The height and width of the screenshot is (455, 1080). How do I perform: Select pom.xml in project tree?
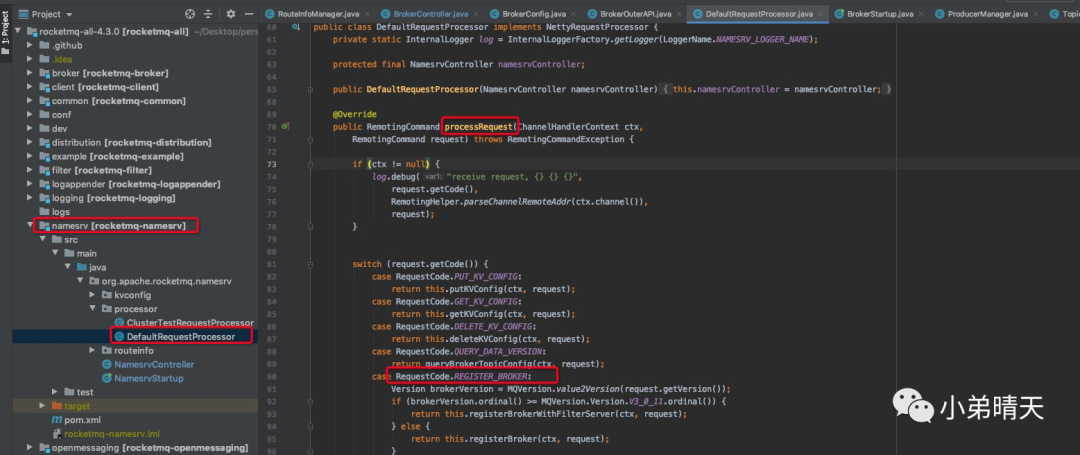(x=83, y=420)
